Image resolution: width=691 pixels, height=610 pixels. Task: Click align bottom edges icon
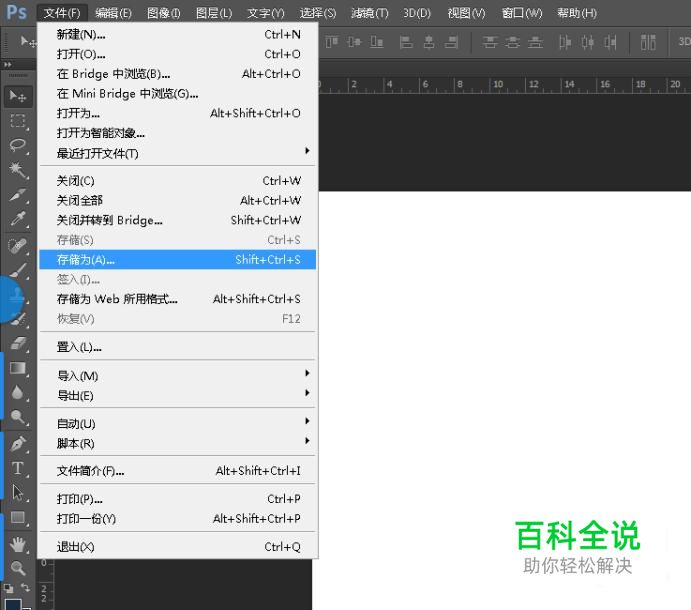point(376,42)
